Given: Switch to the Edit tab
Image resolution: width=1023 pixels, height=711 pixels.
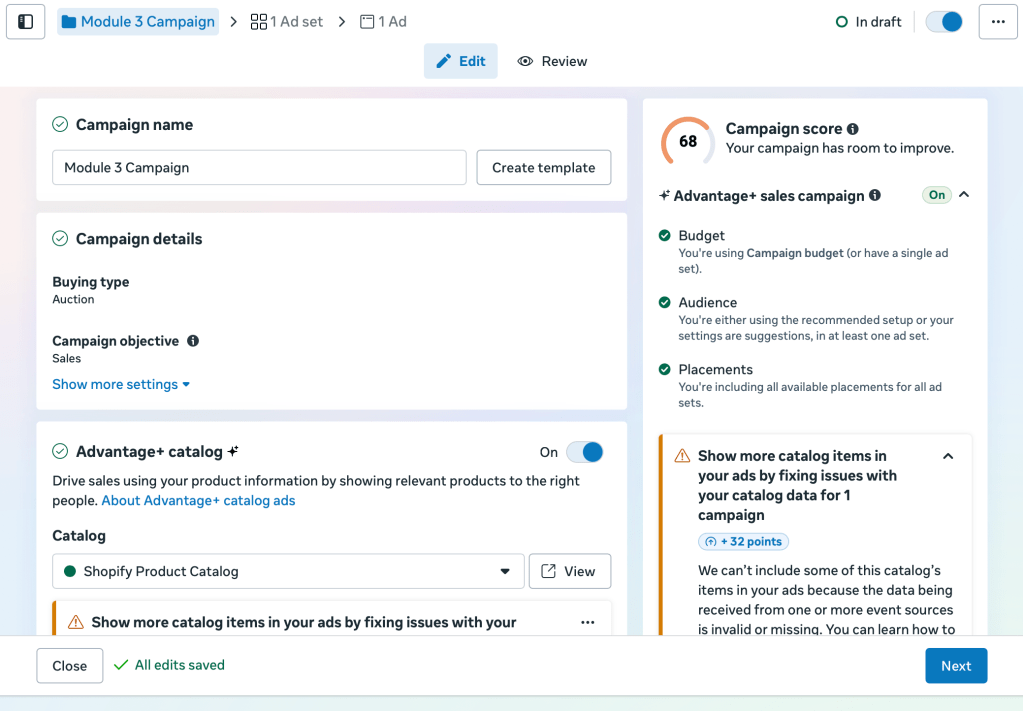Looking at the screenshot, I should 461,61.
